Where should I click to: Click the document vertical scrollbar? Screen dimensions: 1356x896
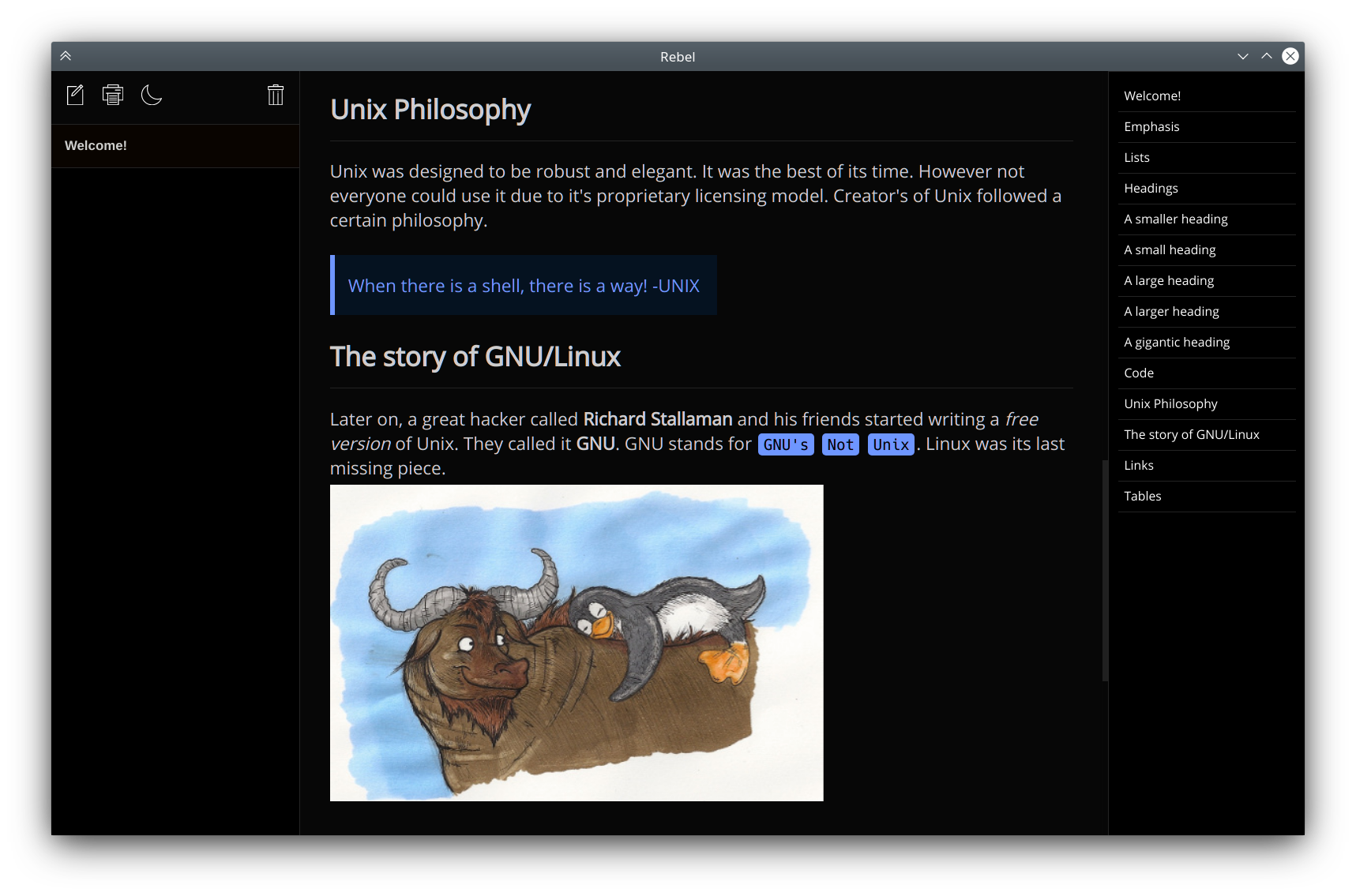(1105, 570)
